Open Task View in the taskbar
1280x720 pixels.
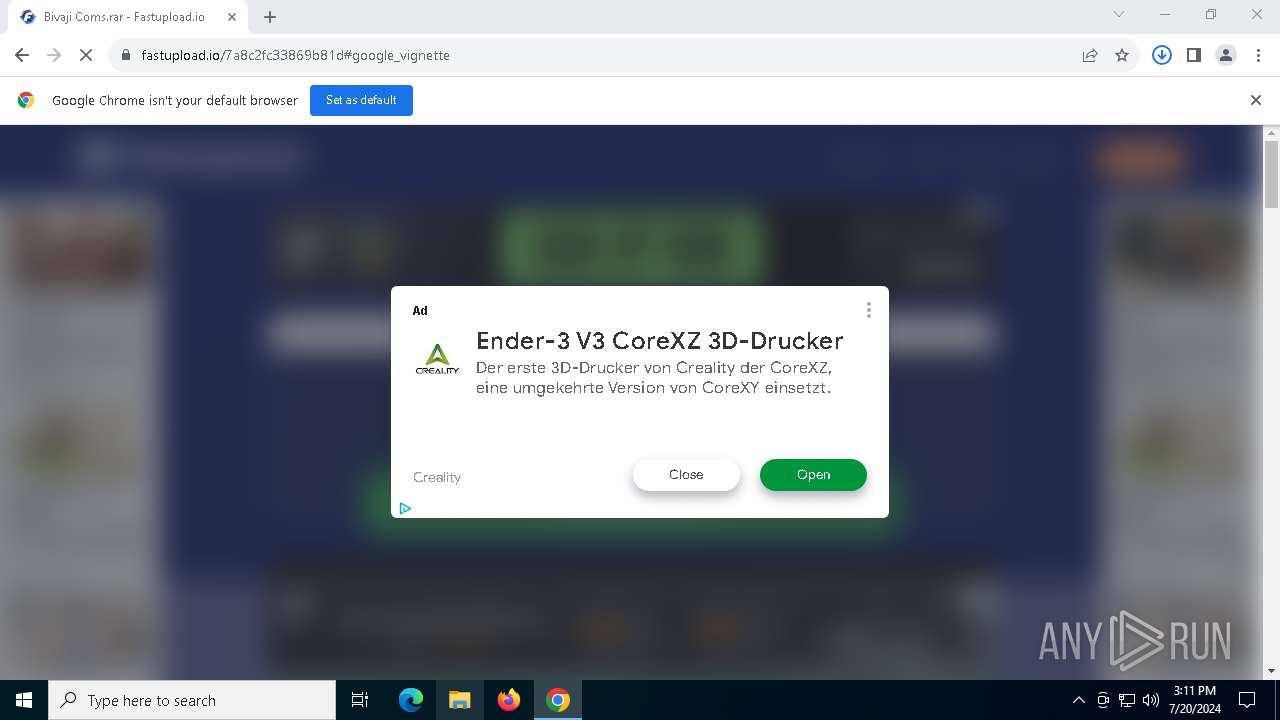360,700
